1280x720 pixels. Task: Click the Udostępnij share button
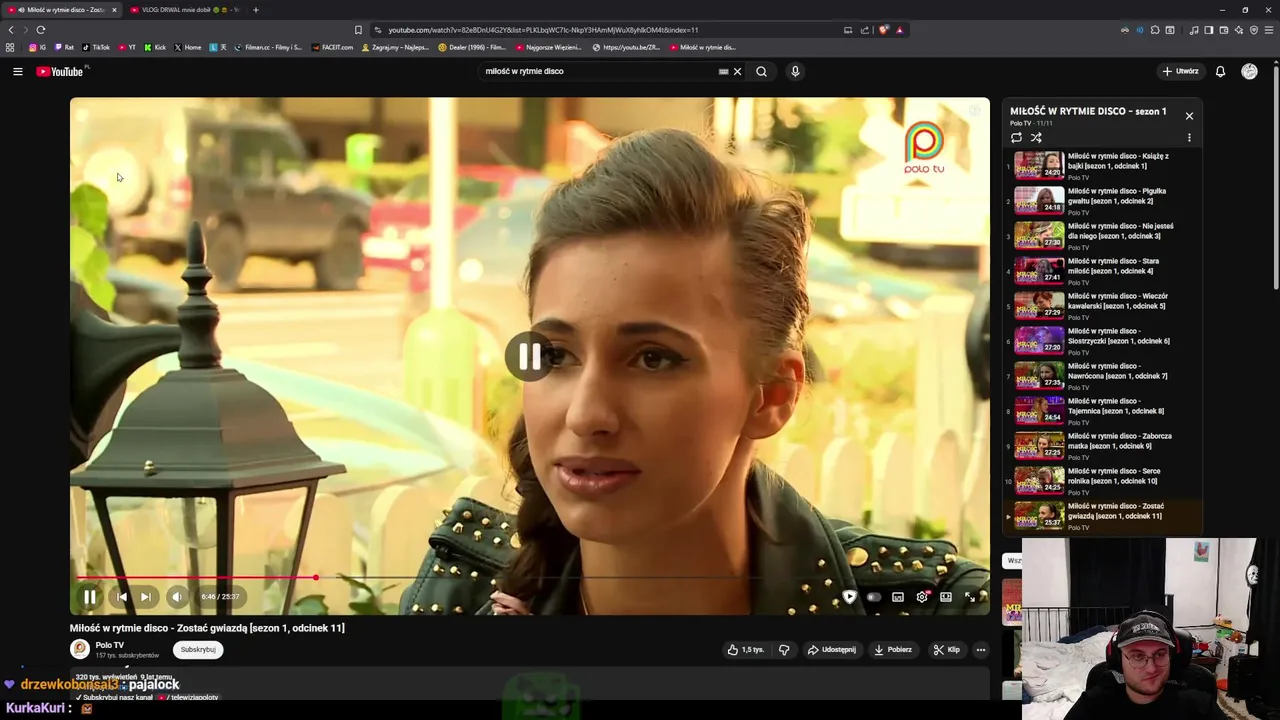[831, 650]
